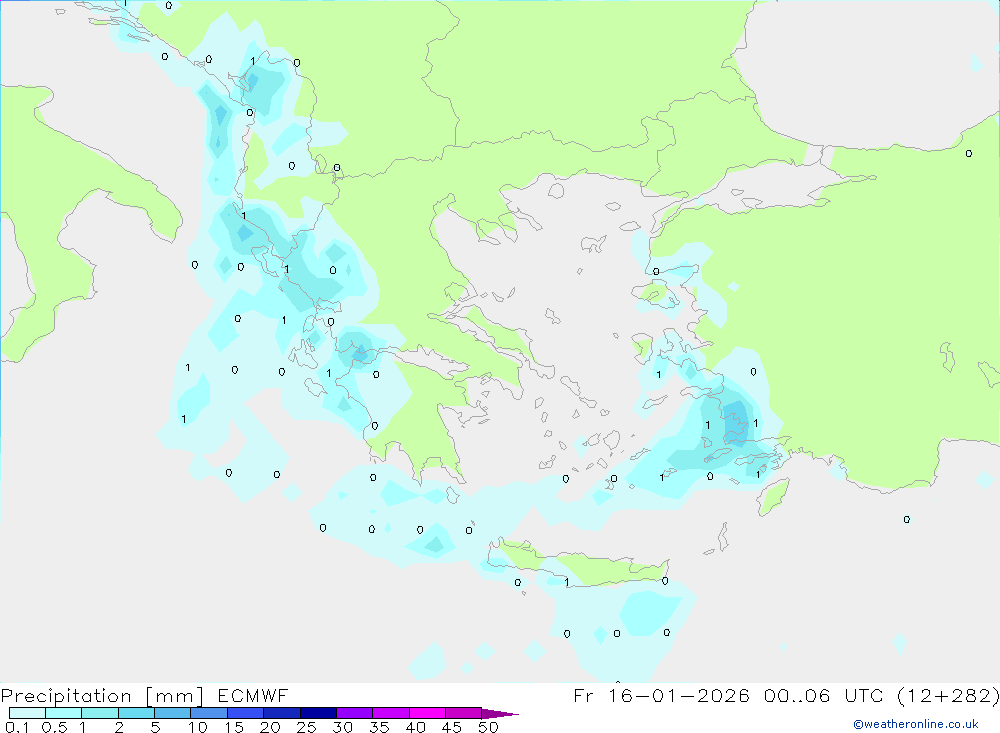Click the '35' legend scale value
1000x733 pixels.
(x=379, y=727)
